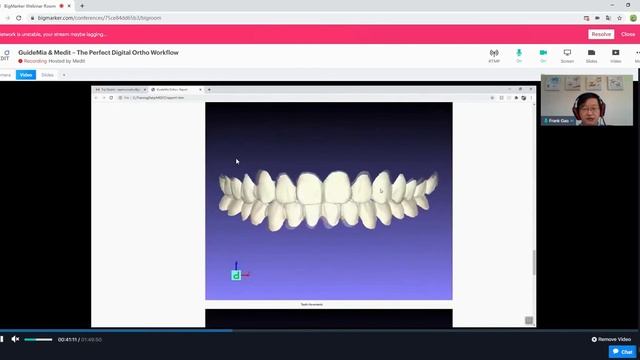Screen dimensions: 640x360
Task: Open a new Chrome tab
Action: point(82,6)
